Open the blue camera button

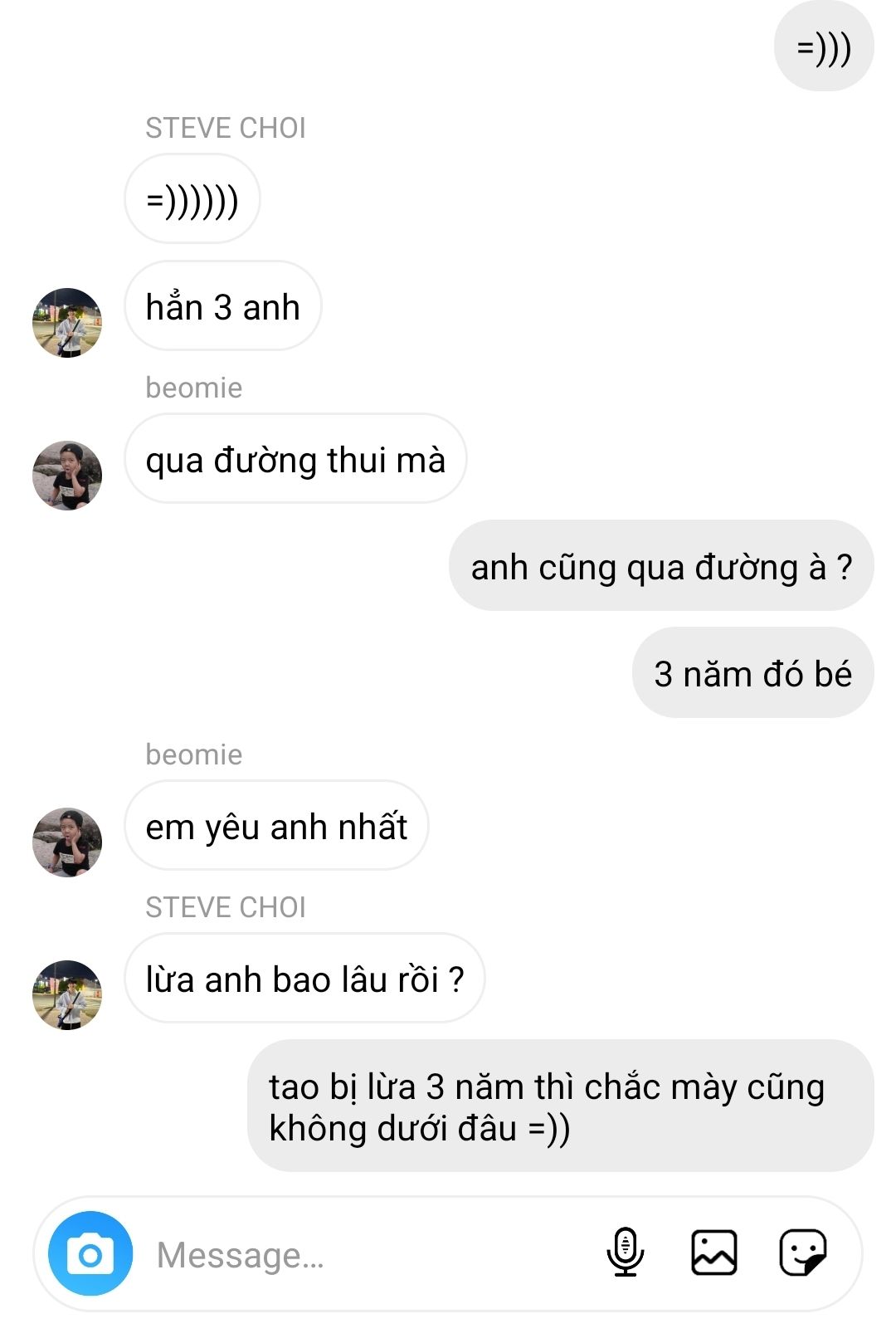coord(90,1253)
